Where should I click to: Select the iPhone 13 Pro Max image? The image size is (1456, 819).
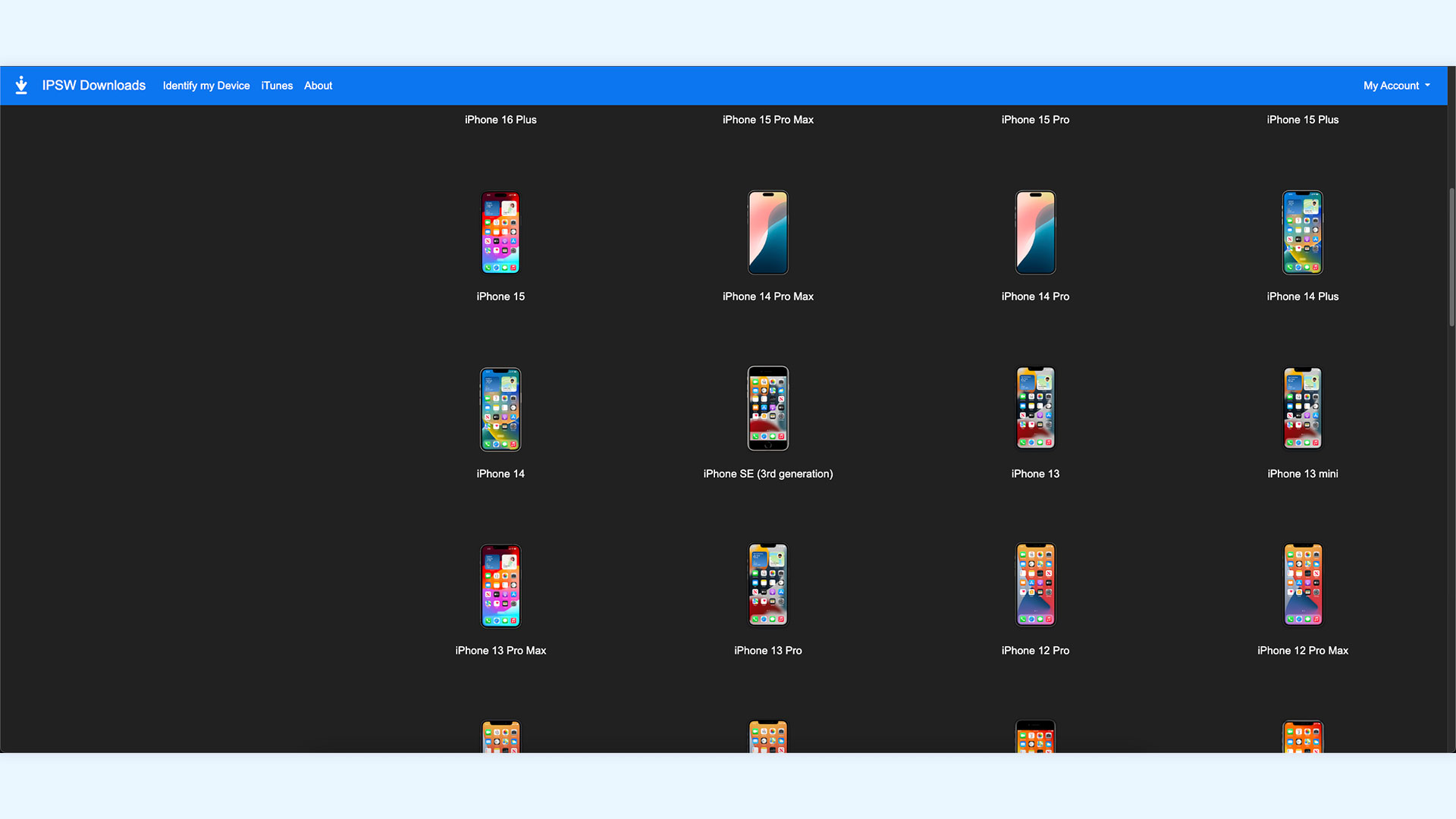[500, 585]
